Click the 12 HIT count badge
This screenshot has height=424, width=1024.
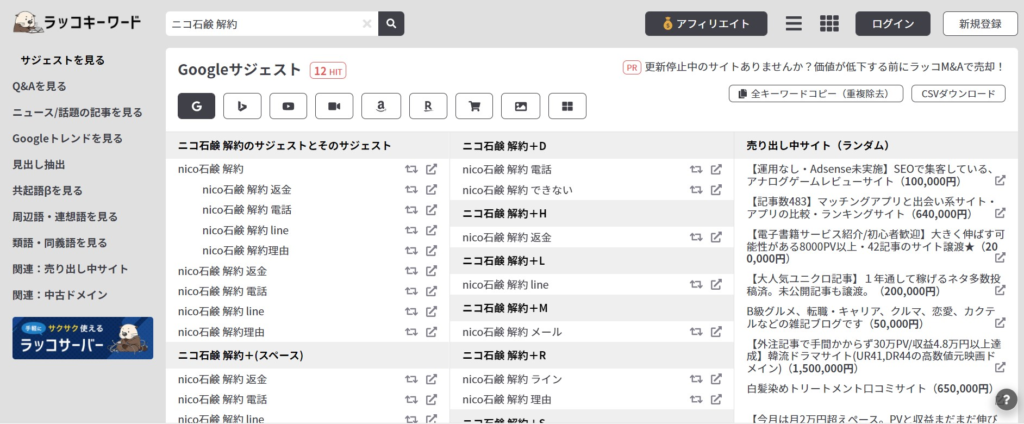(328, 71)
